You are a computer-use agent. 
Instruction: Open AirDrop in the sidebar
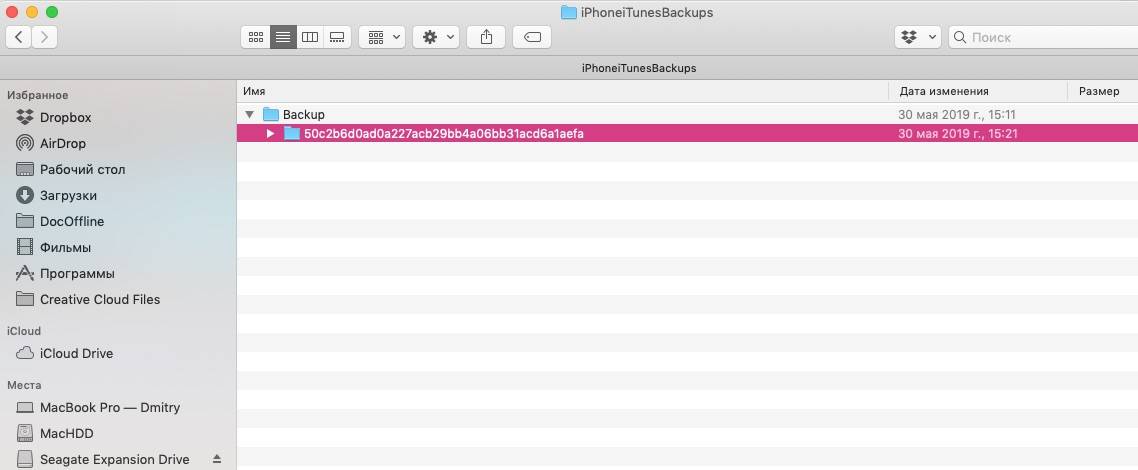(x=62, y=143)
